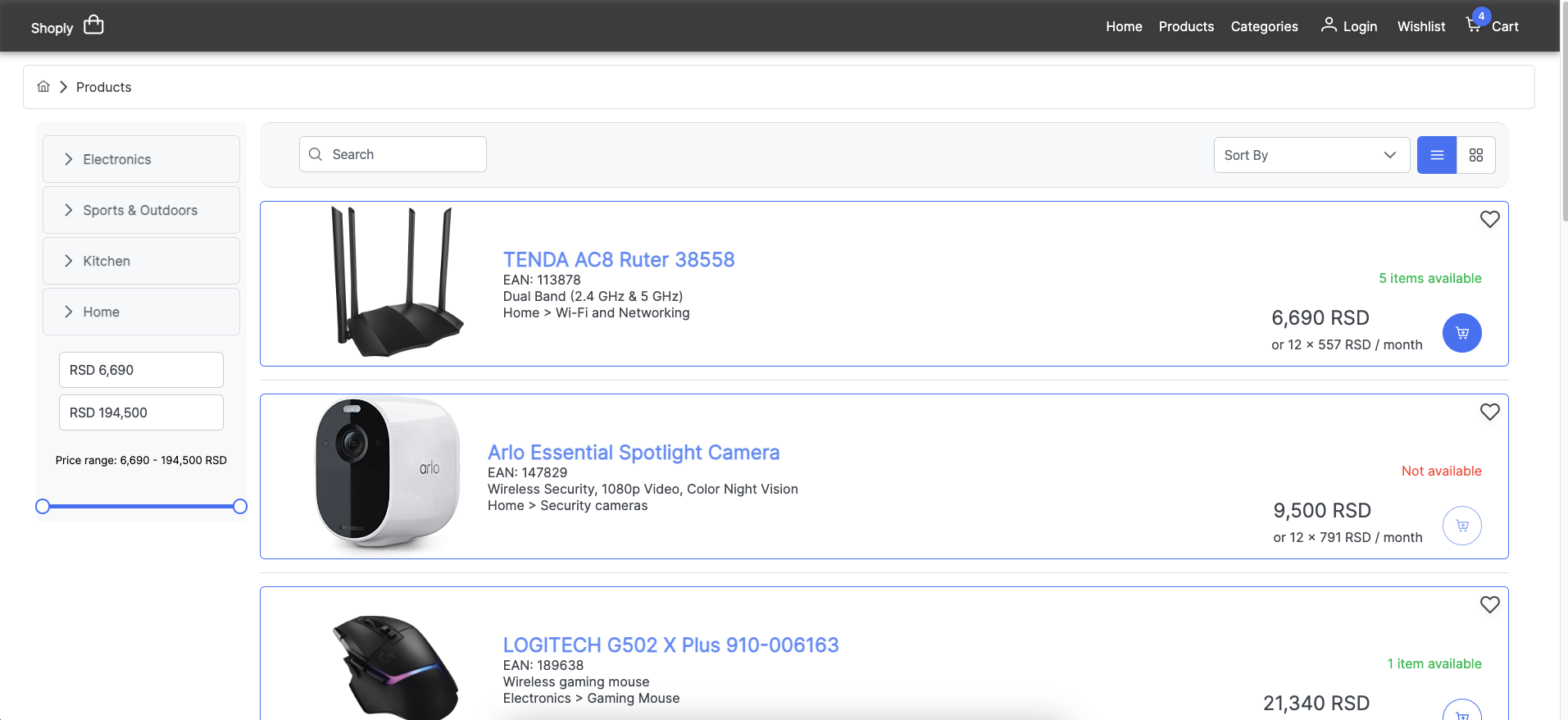Screen dimensions: 1568x720
Task: Go to Home in top navigation
Action: pyautogui.click(x=1124, y=26)
